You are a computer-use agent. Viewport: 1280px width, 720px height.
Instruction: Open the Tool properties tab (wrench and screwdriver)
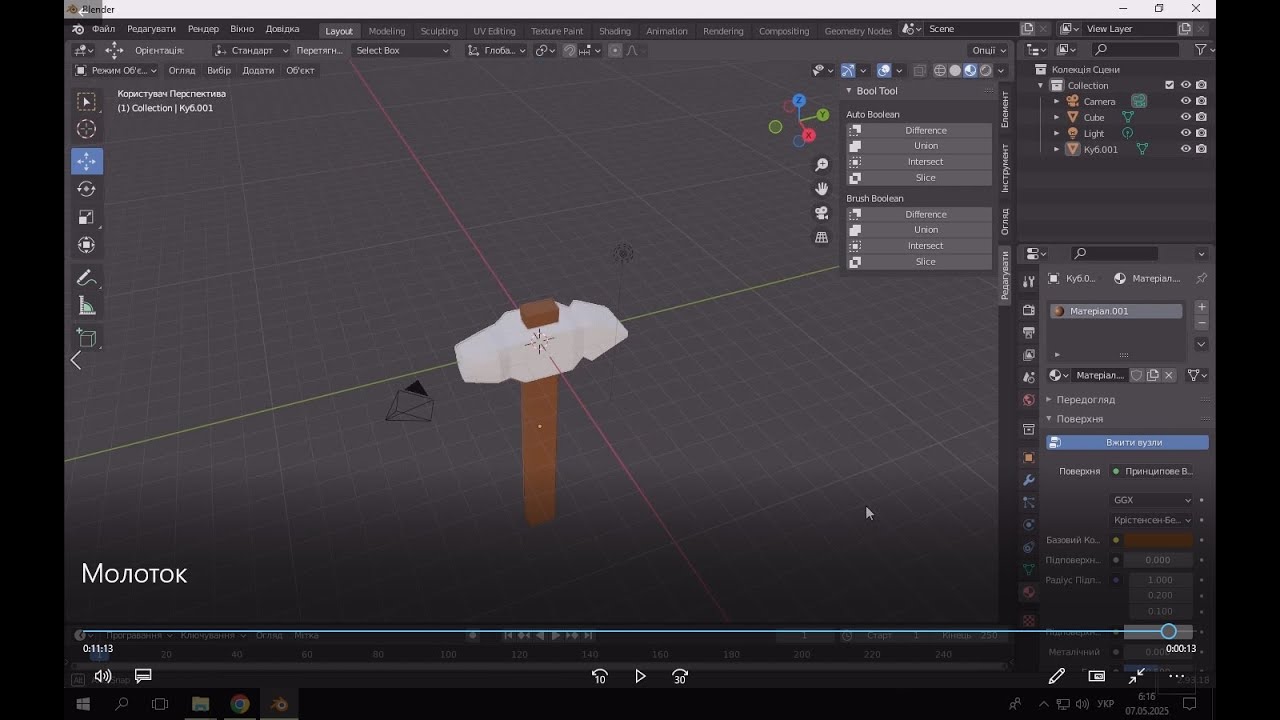coord(1028,282)
